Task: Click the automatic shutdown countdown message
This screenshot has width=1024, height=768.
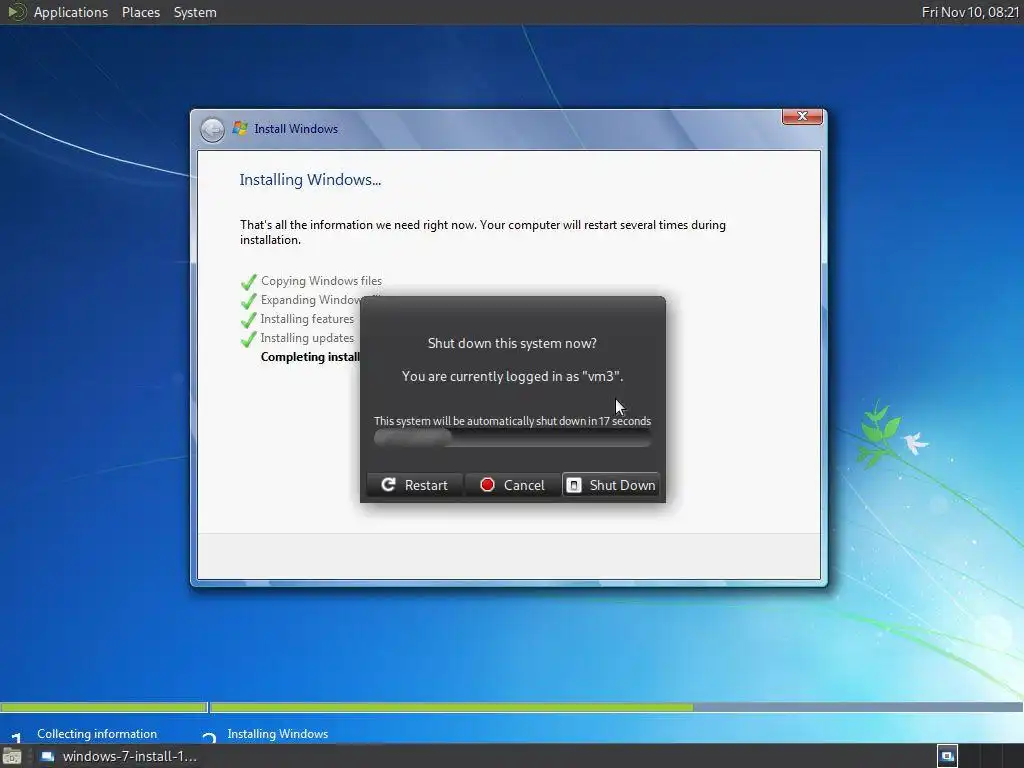Action: pyautogui.click(x=512, y=421)
